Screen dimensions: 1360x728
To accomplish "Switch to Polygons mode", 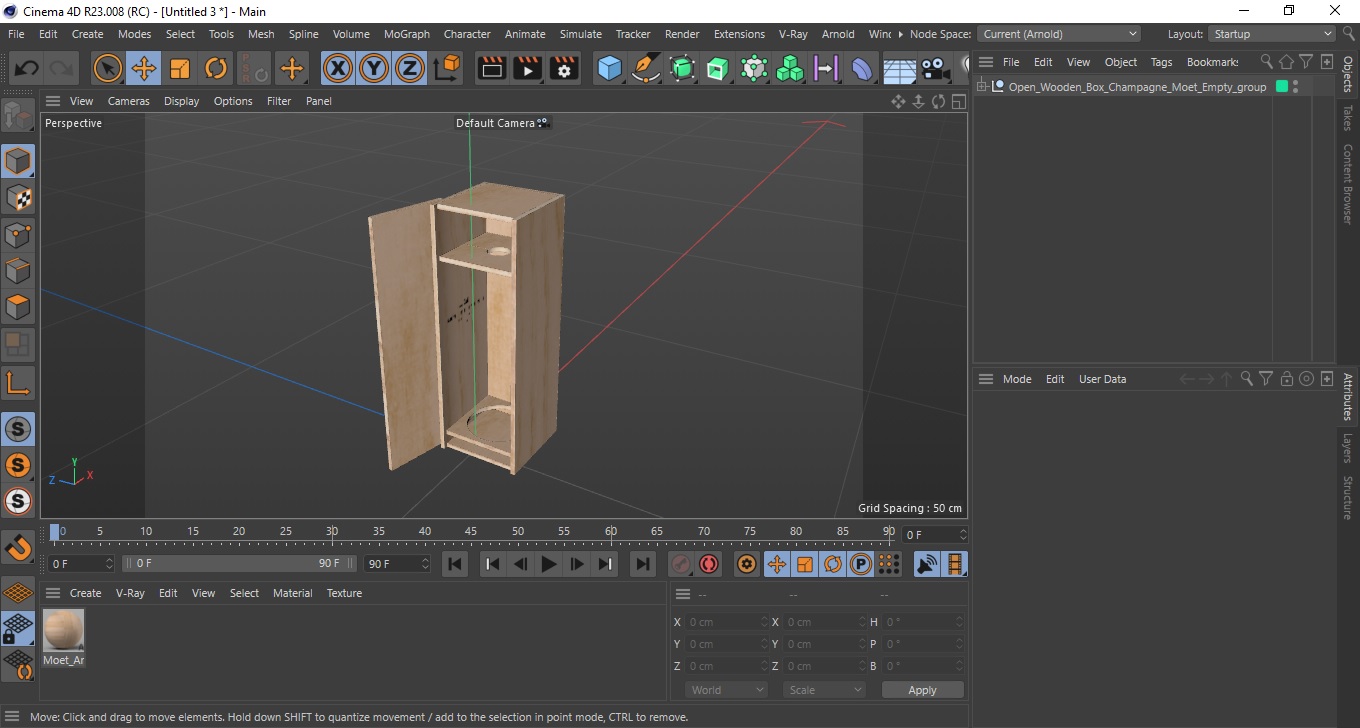I will [18, 307].
